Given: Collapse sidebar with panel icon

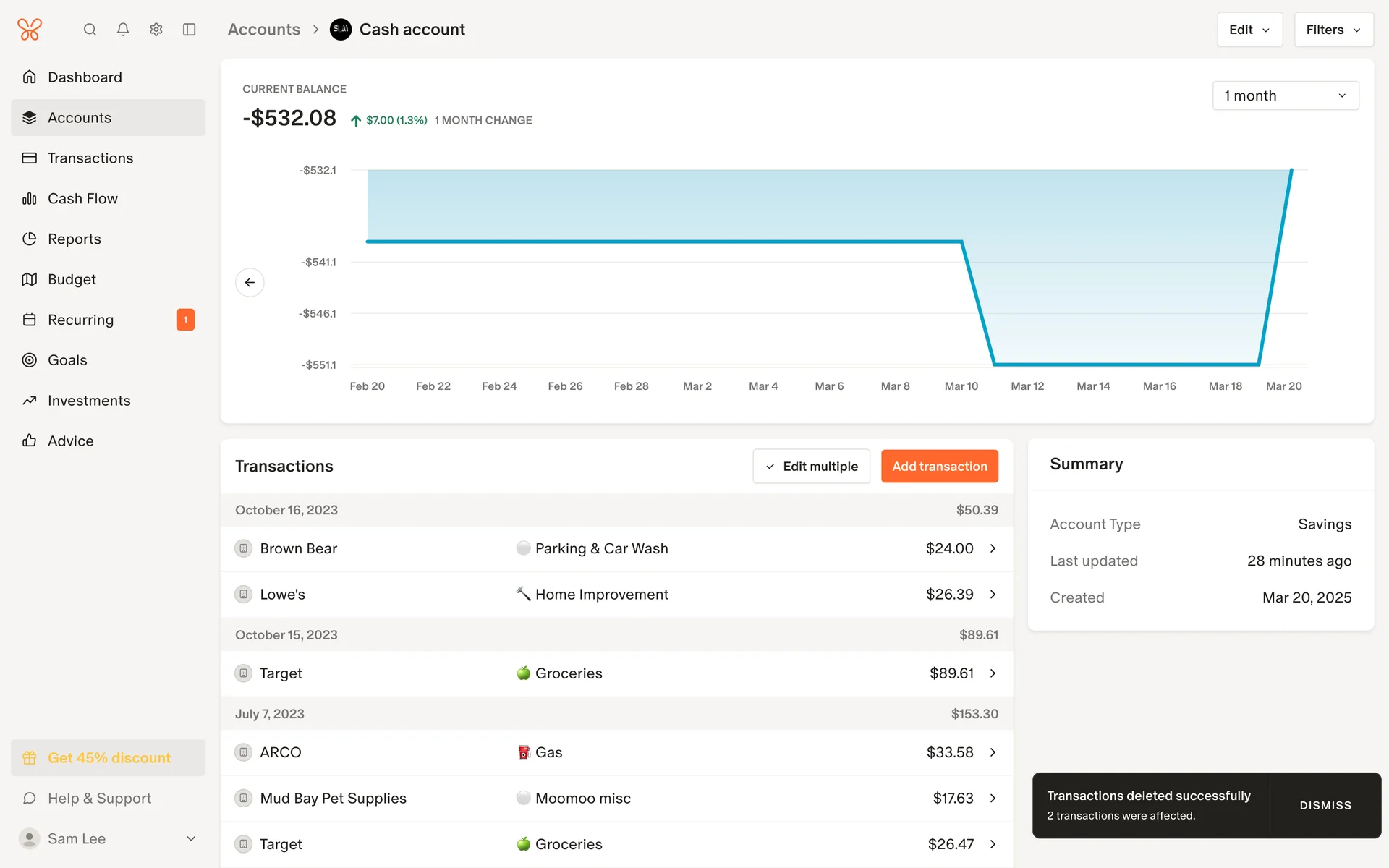Looking at the screenshot, I should point(190,30).
